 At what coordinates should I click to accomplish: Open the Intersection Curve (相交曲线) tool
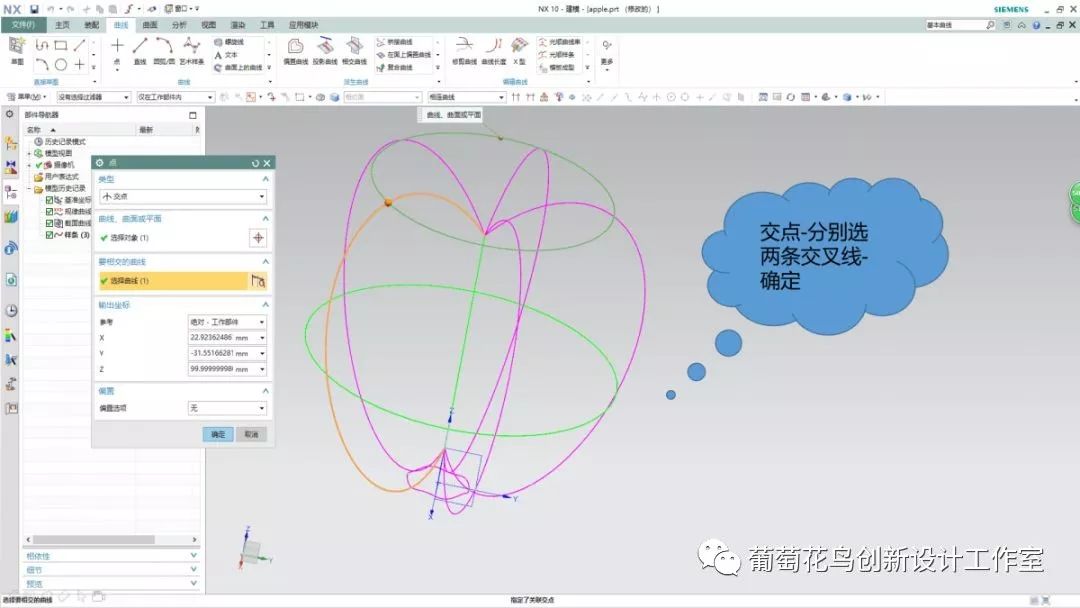(x=355, y=52)
